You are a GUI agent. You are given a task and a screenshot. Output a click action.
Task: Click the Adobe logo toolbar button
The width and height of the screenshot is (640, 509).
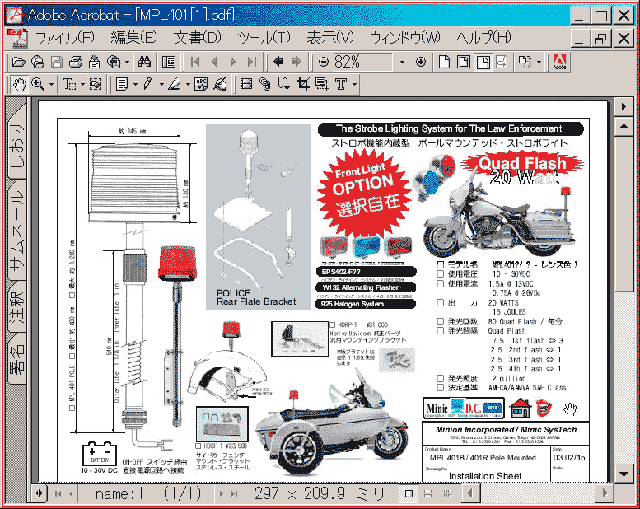(x=560, y=62)
